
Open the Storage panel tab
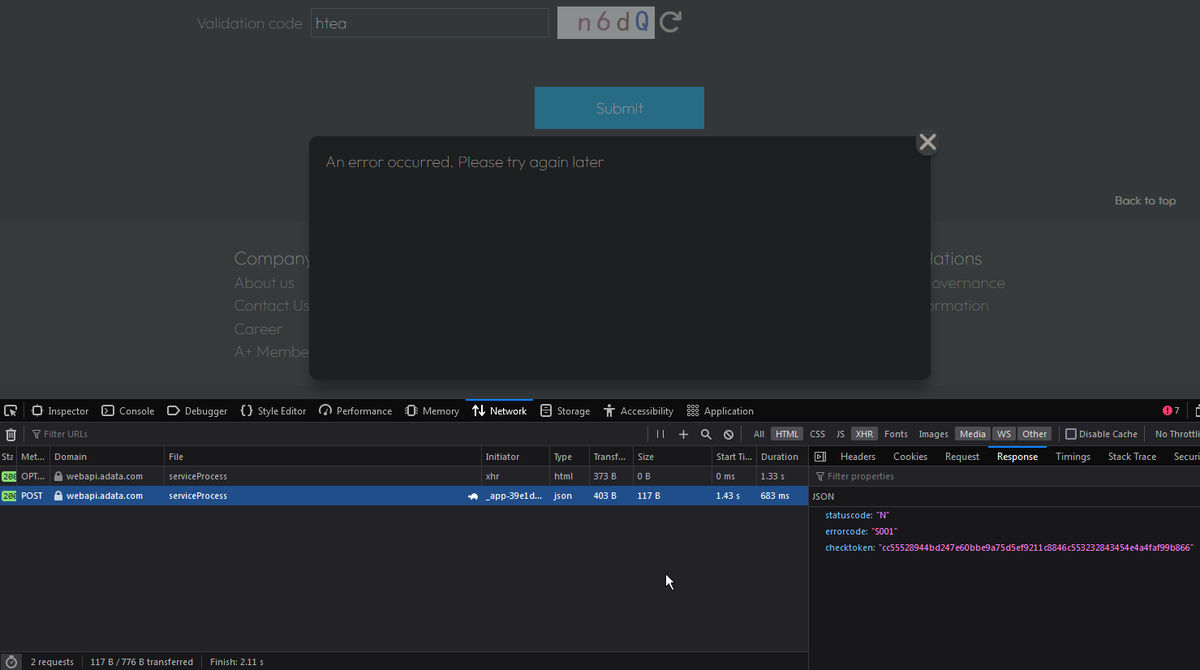[x=565, y=411]
